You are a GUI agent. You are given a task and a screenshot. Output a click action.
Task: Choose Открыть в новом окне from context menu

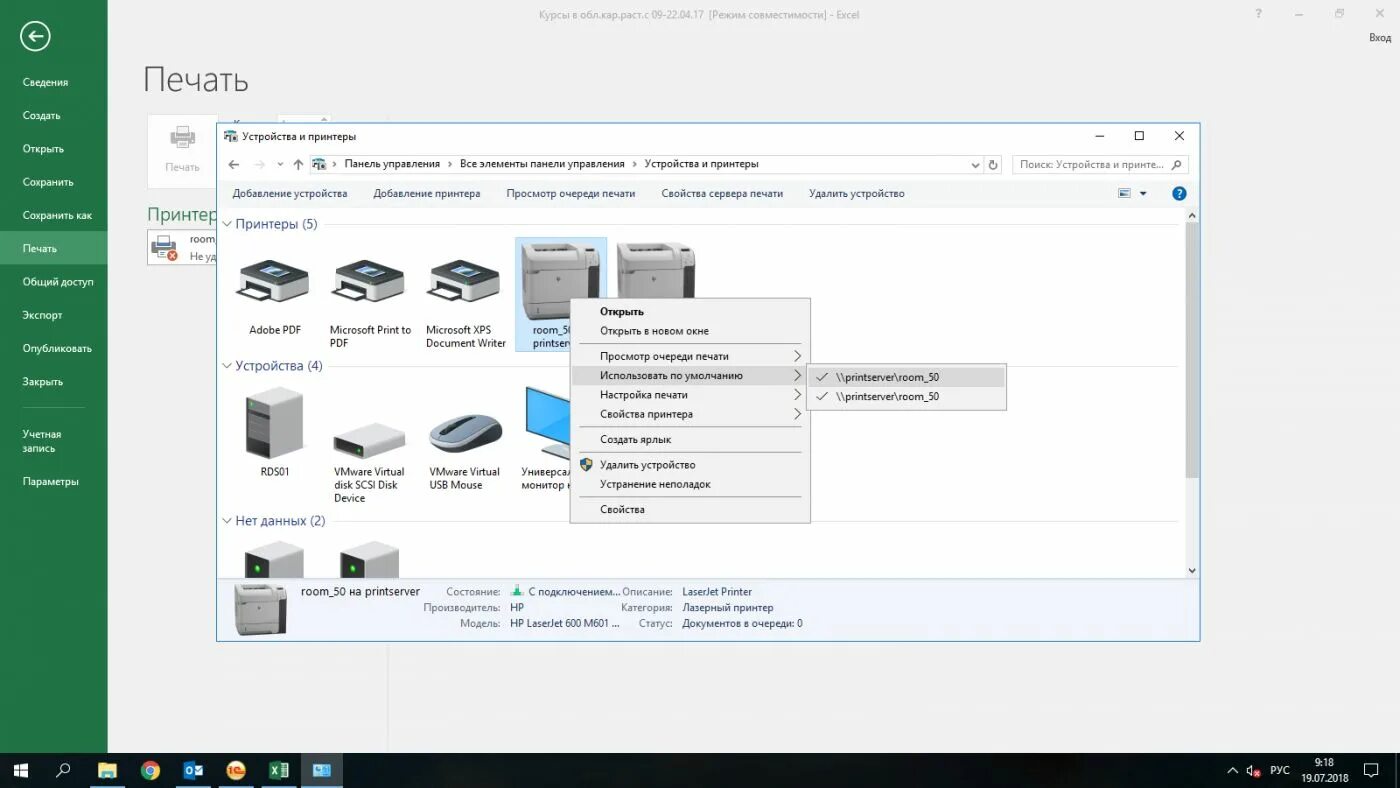click(654, 331)
